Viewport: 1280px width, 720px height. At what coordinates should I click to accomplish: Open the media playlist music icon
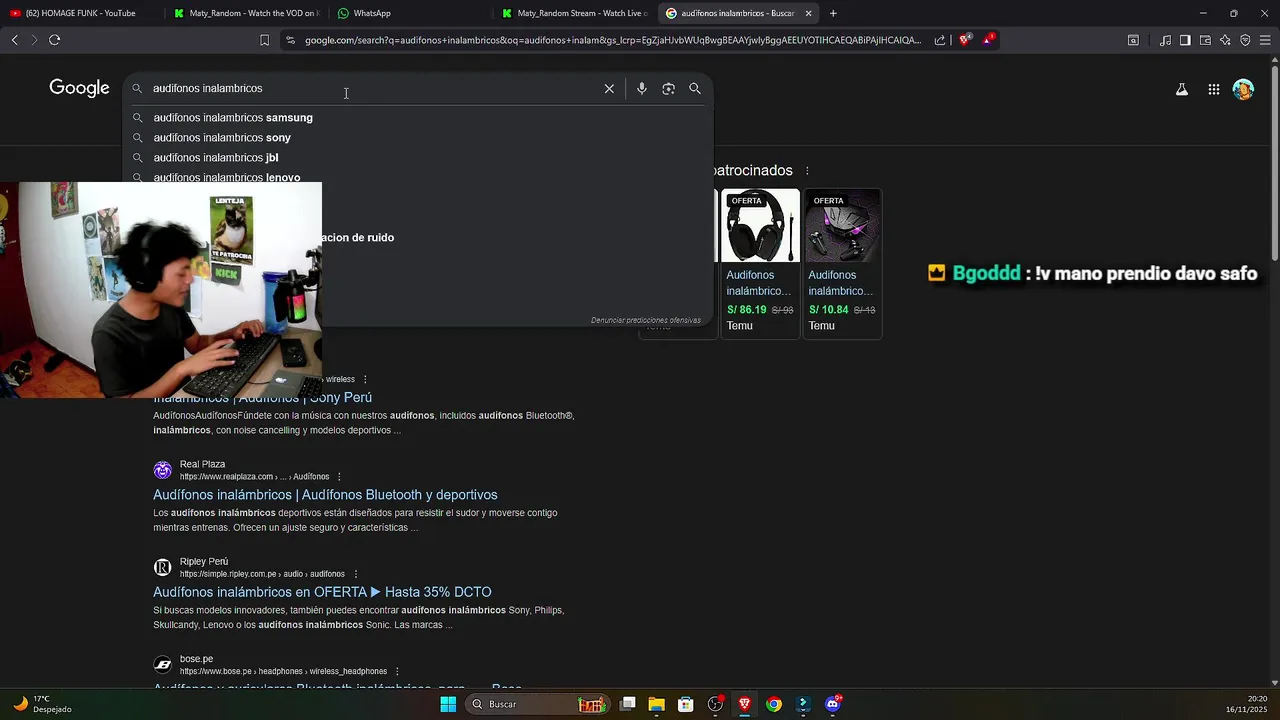(x=1165, y=40)
